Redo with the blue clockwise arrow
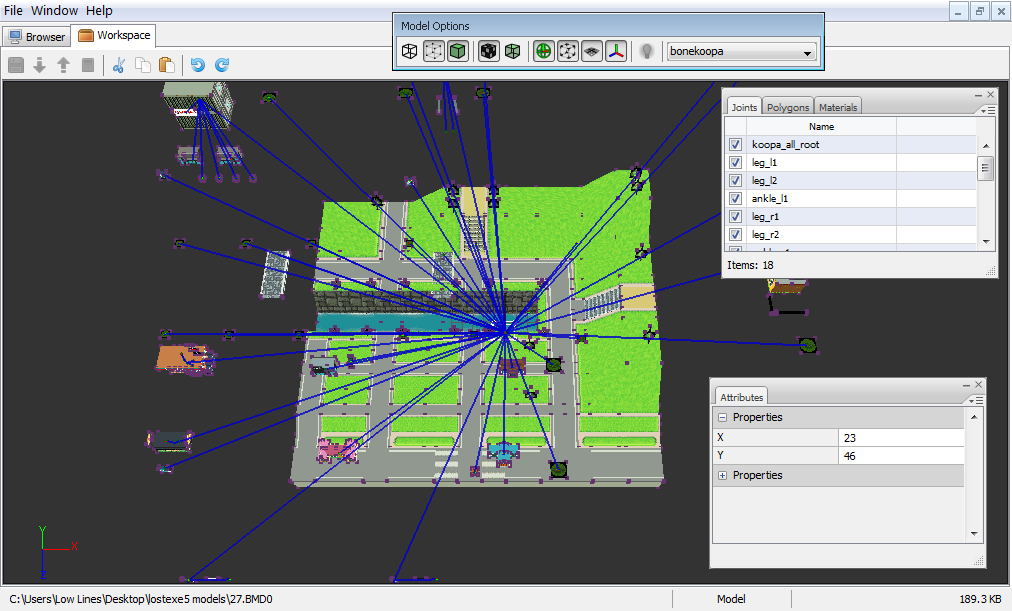This screenshot has height=611, width=1012. coord(222,65)
